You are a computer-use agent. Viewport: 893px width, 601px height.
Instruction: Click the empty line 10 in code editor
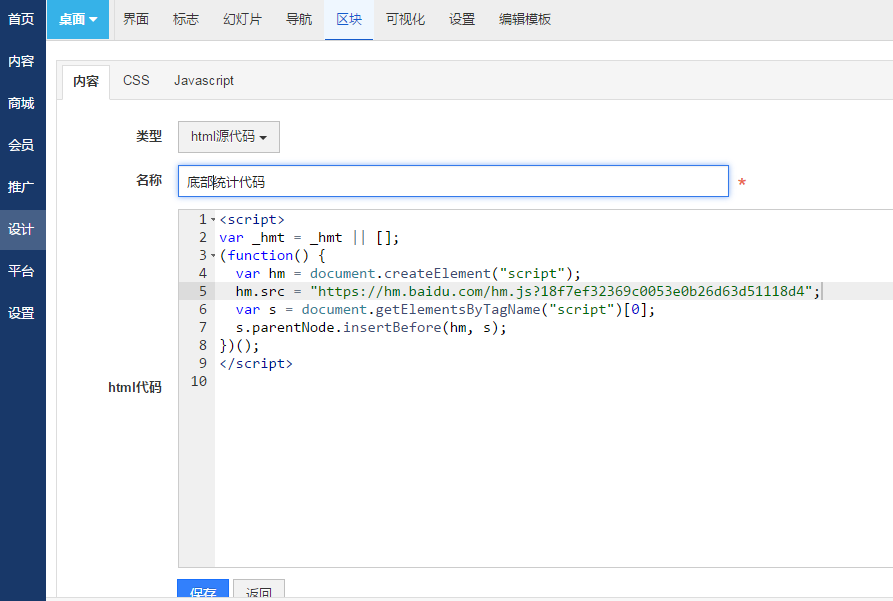tap(552, 382)
